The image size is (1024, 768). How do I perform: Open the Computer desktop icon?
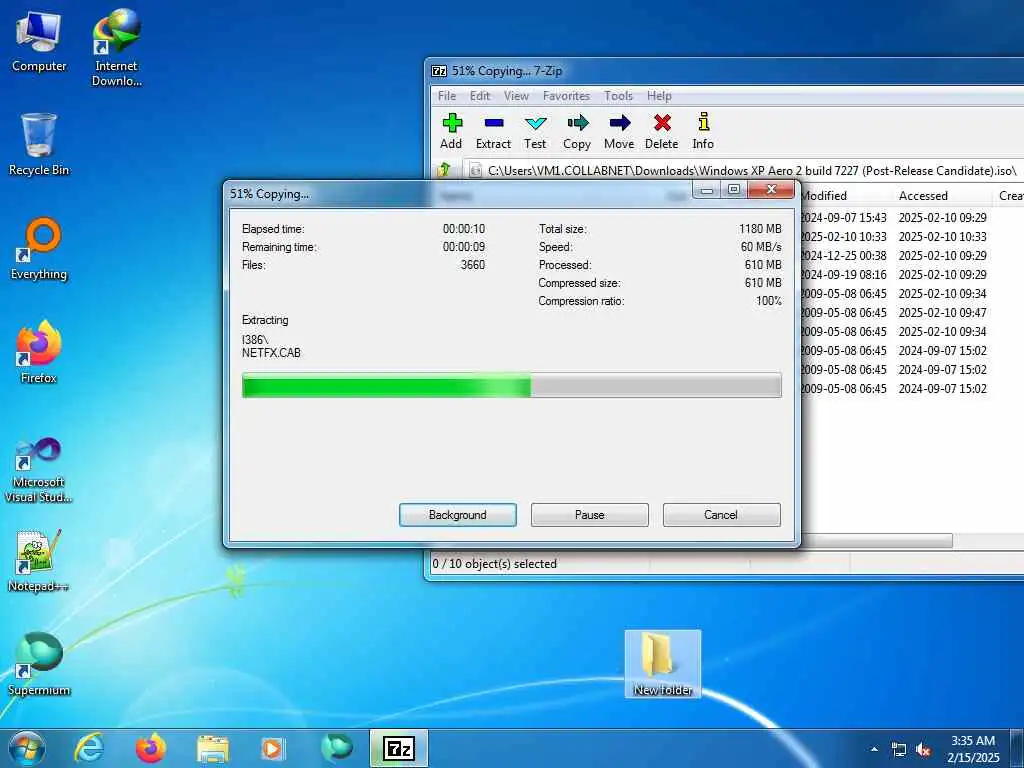click(39, 42)
